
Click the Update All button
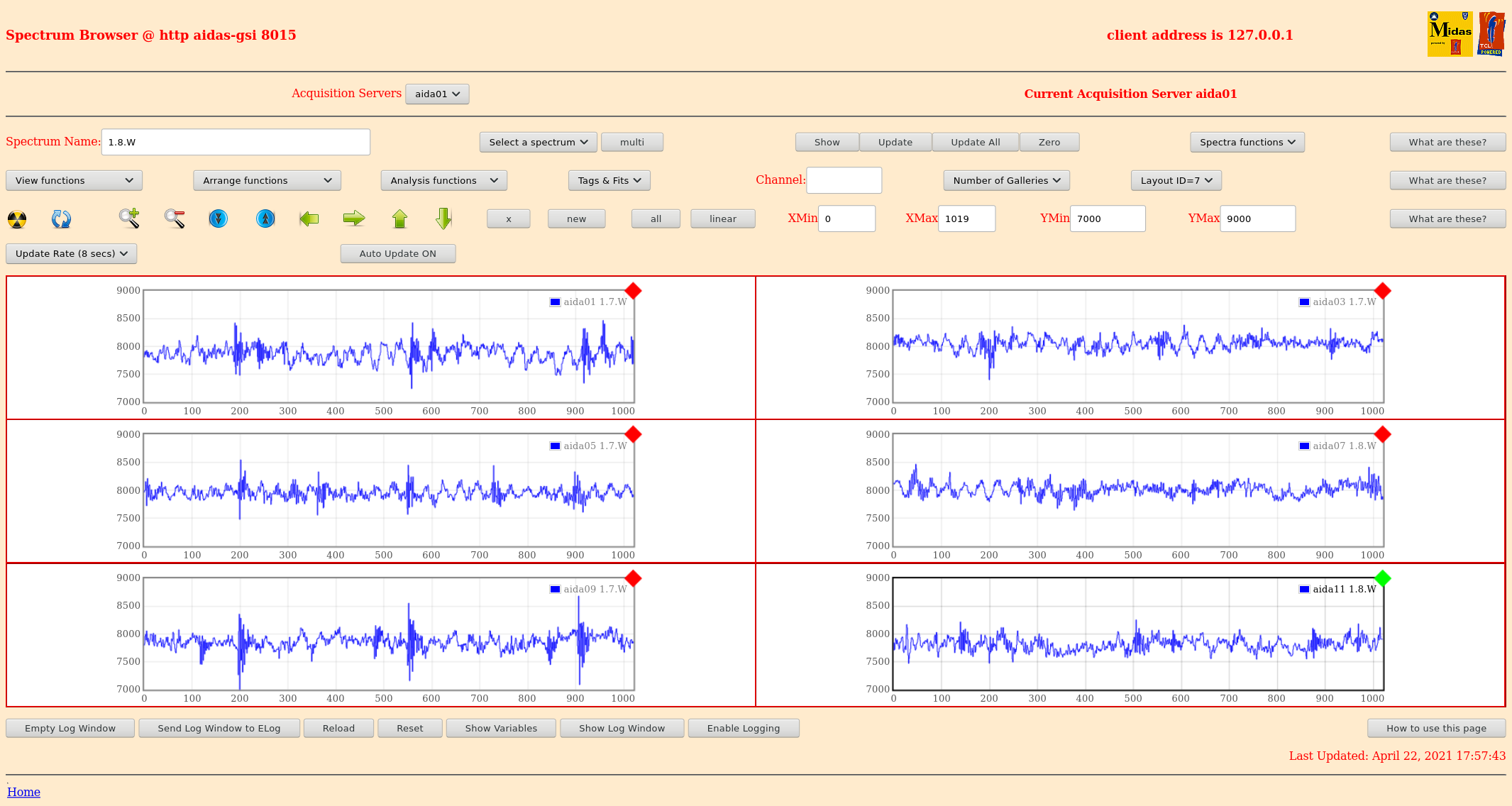(975, 143)
